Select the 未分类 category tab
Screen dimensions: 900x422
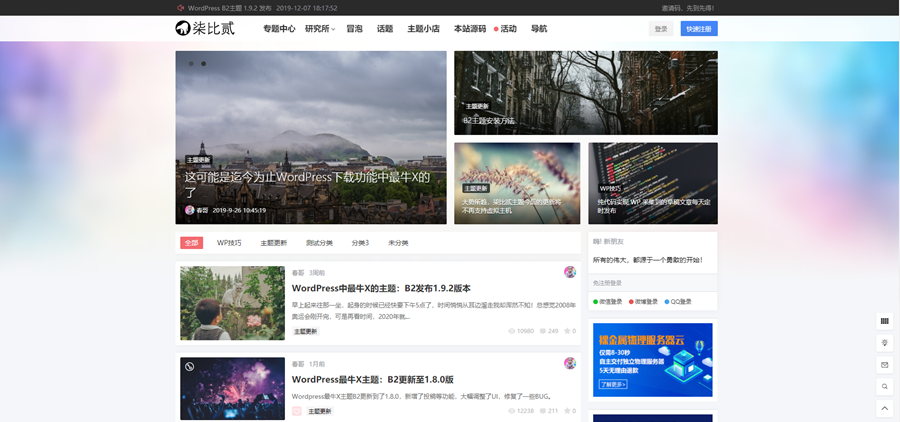(x=398, y=243)
